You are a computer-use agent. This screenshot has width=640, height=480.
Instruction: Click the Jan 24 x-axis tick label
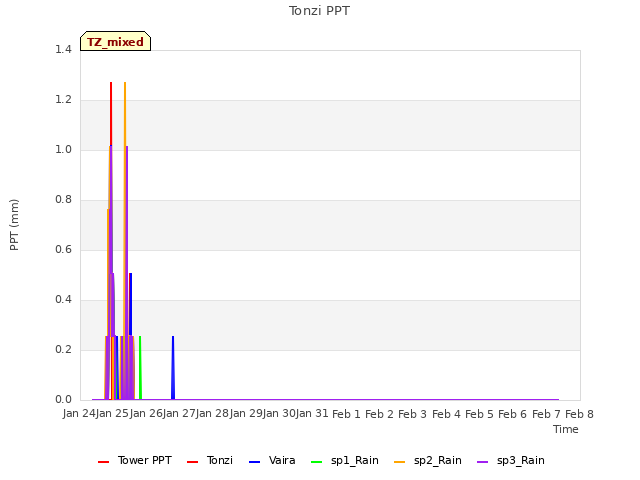tap(79, 414)
